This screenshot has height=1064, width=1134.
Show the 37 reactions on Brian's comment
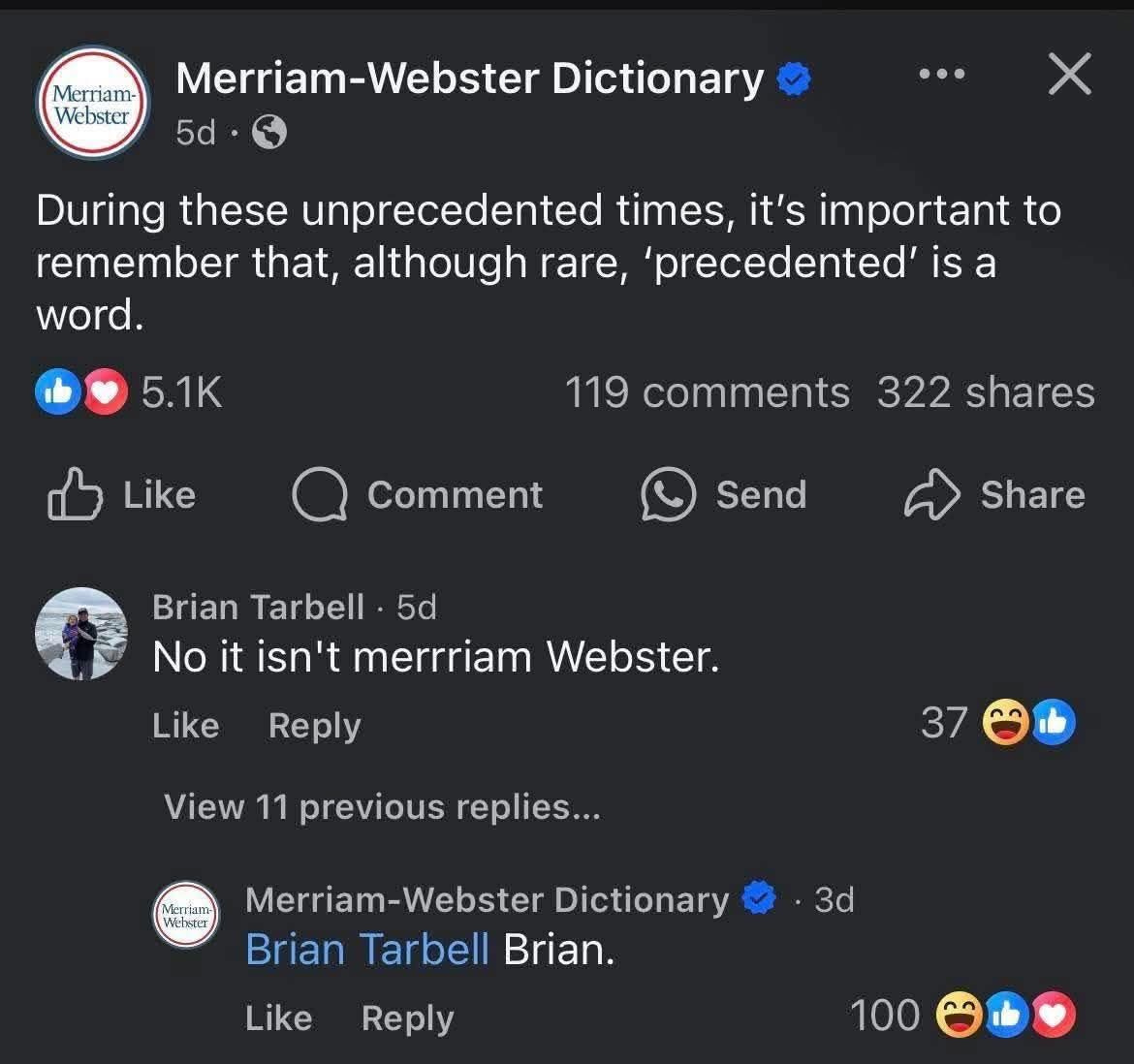pos(997,723)
